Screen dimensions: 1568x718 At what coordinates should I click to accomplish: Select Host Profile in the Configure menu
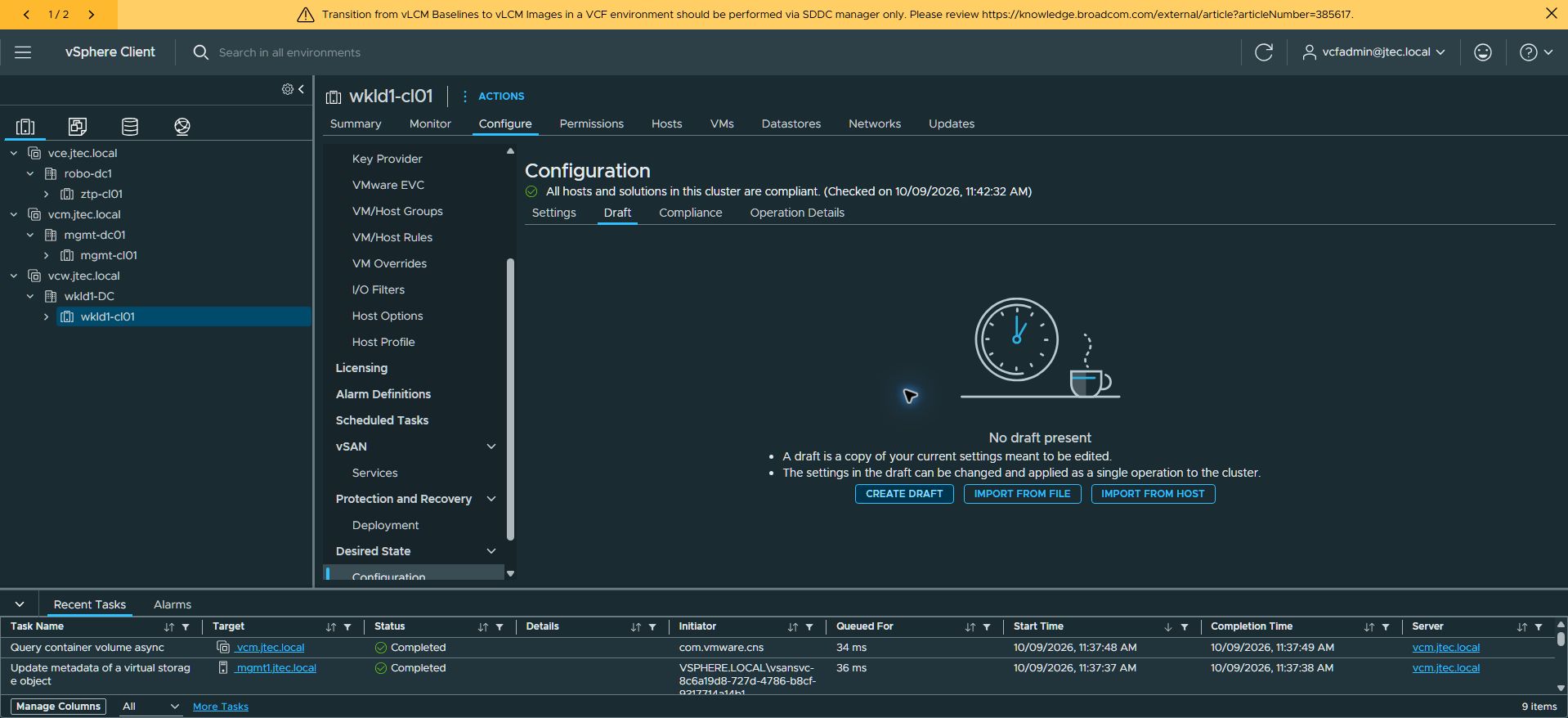click(383, 342)
